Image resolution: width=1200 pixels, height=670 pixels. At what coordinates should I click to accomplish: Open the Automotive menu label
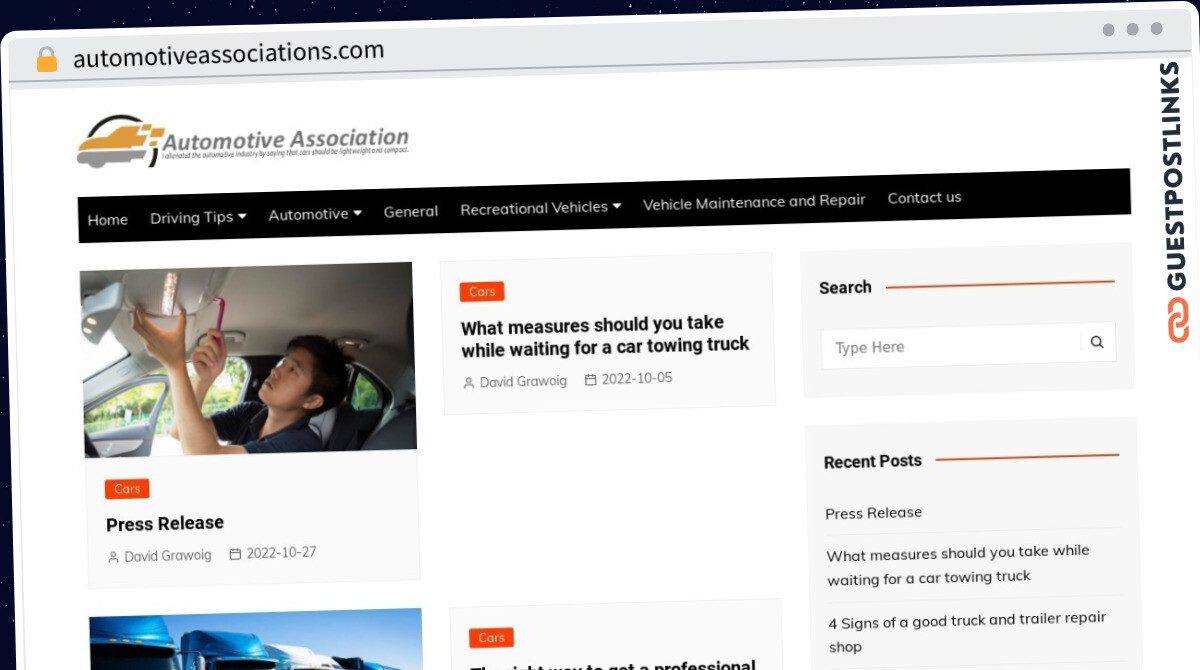tap(309, 214)
